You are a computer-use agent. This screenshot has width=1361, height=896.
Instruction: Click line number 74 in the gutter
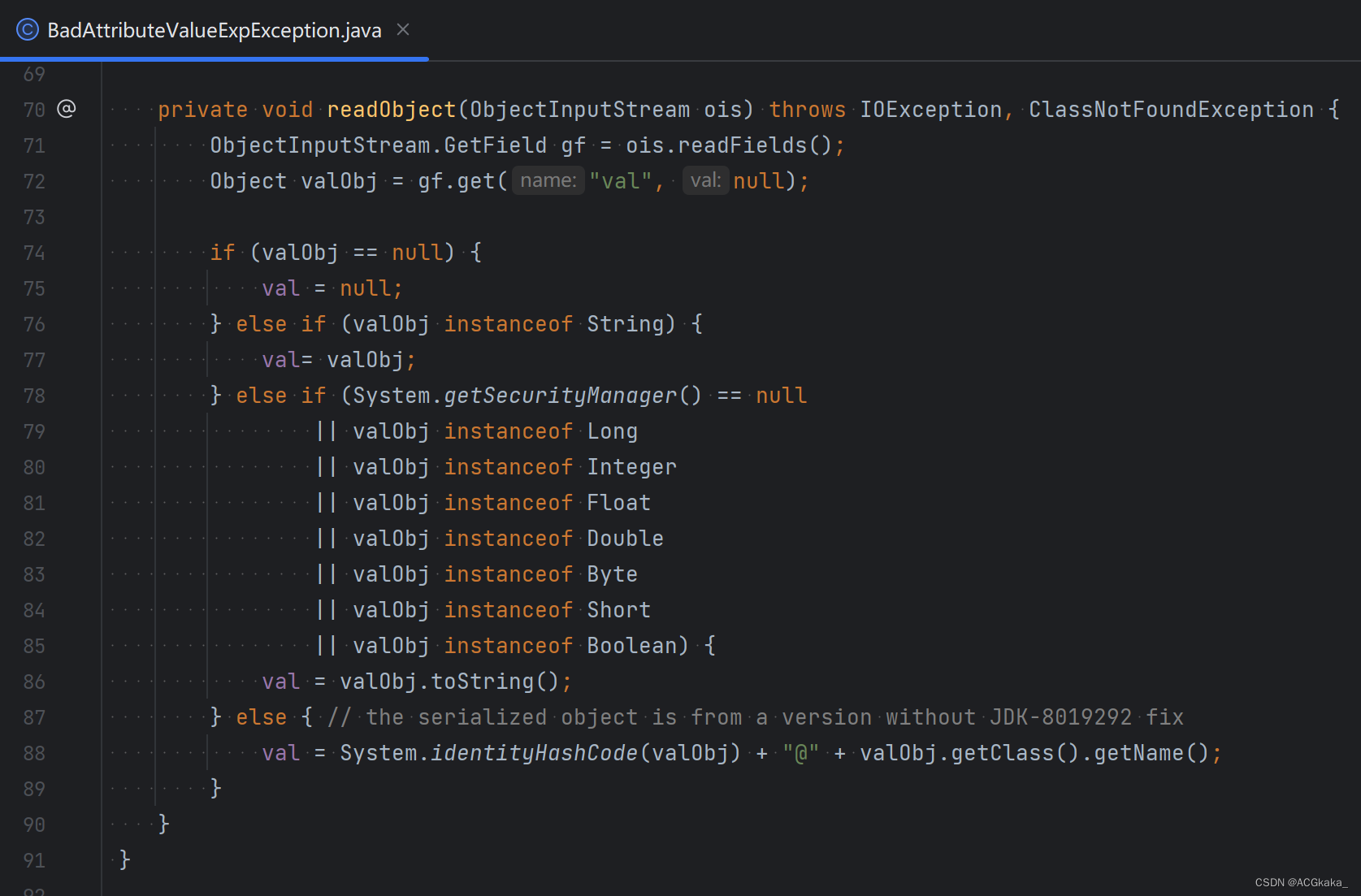tap(34, 253)
